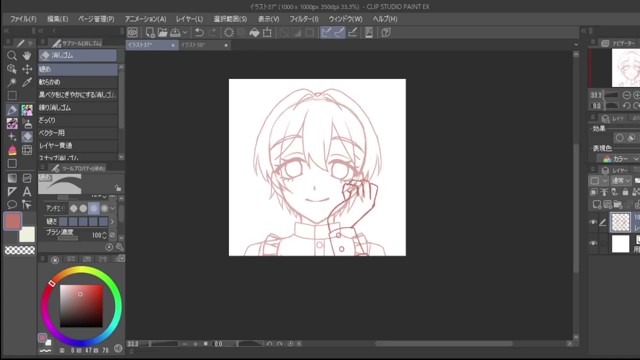Select the Zoom magnifier tool
640x360 pixels.
(12, 56)
